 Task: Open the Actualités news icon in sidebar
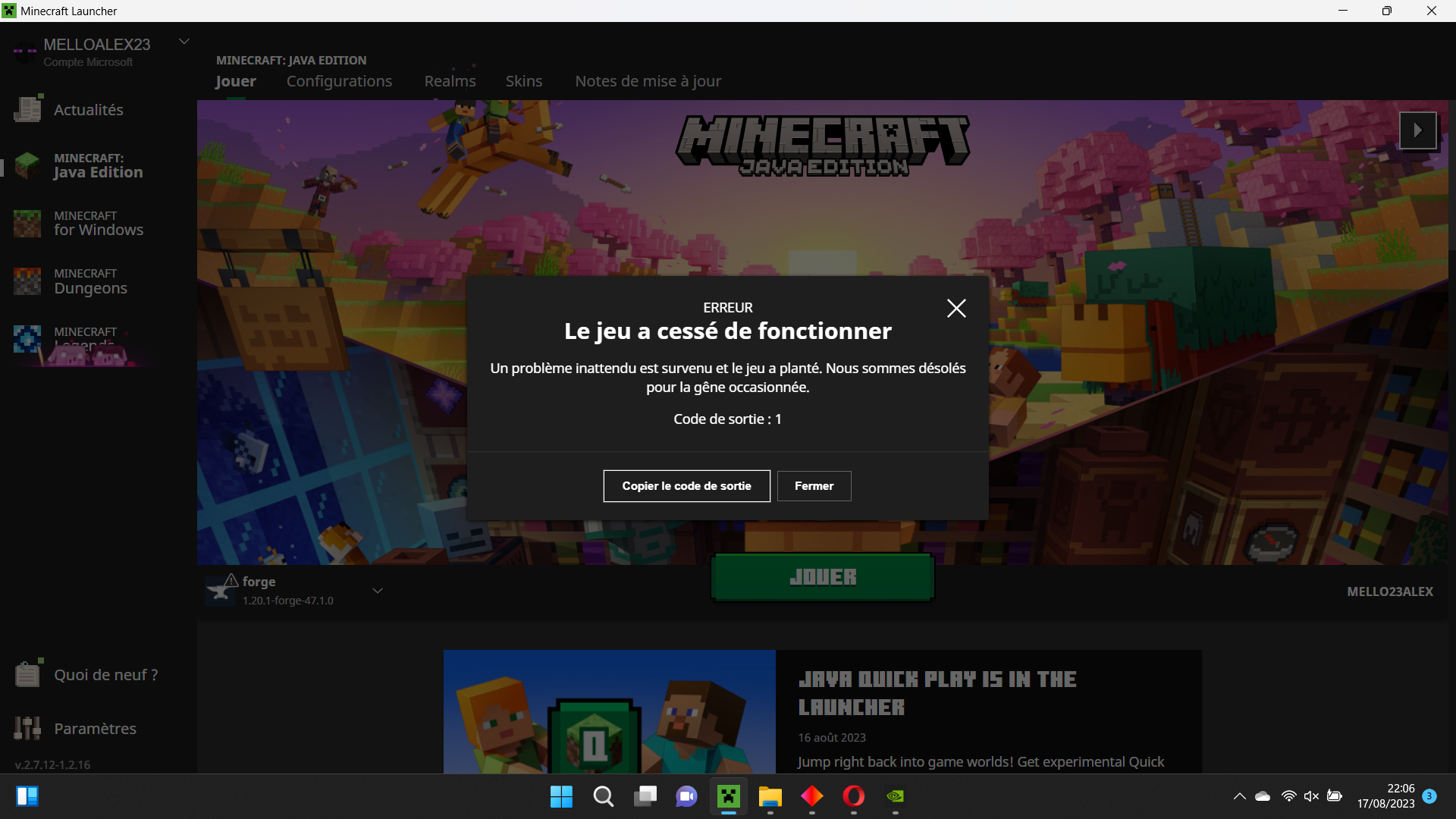(x=28, y=109)
